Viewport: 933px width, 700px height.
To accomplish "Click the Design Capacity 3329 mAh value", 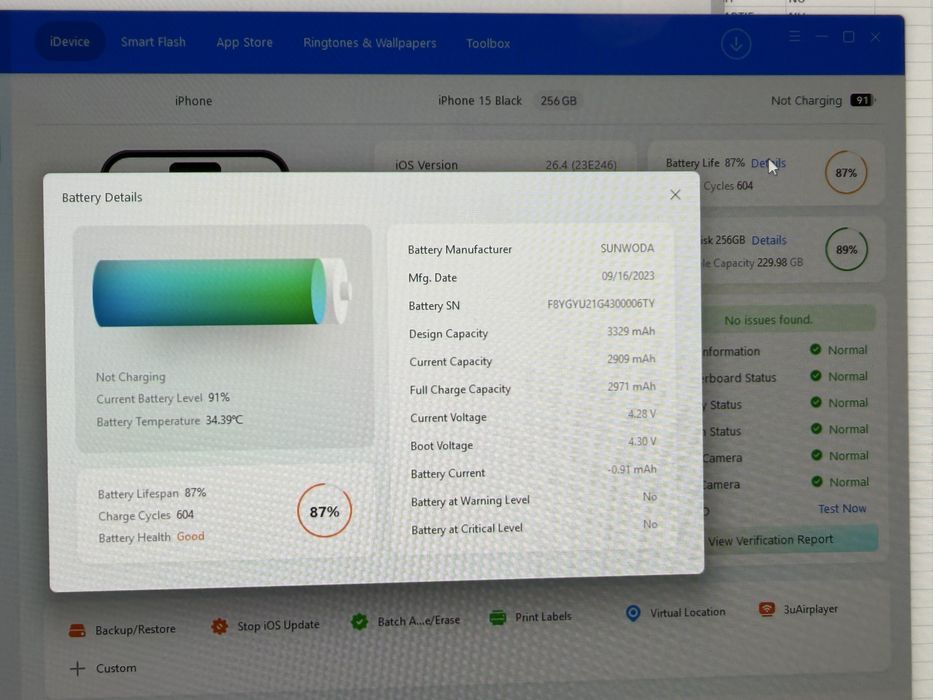I will 631,332.
